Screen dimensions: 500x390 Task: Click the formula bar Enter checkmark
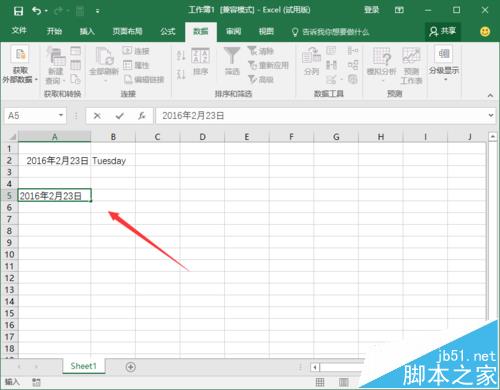120,116
